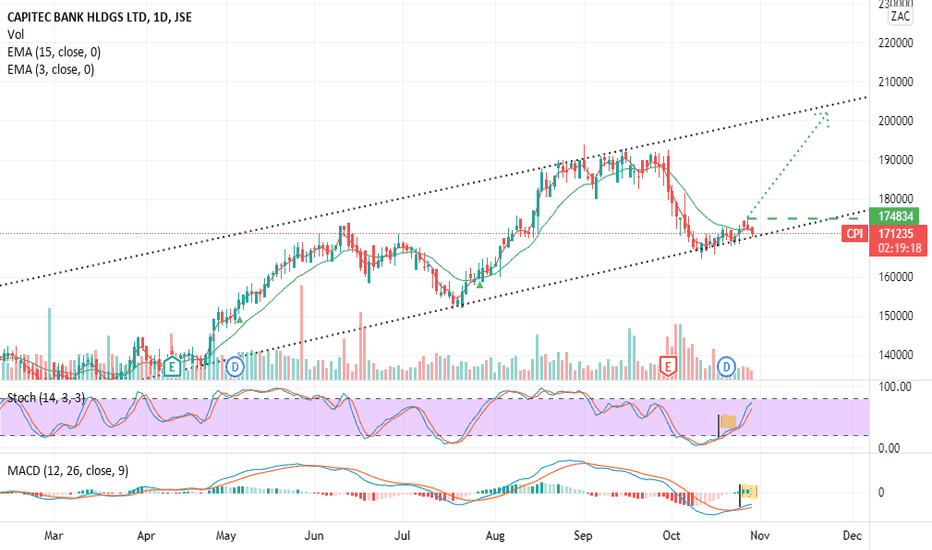The image size is (932, 550).
Task: Click the 200000 price axis value
Action: pos(896,121)
